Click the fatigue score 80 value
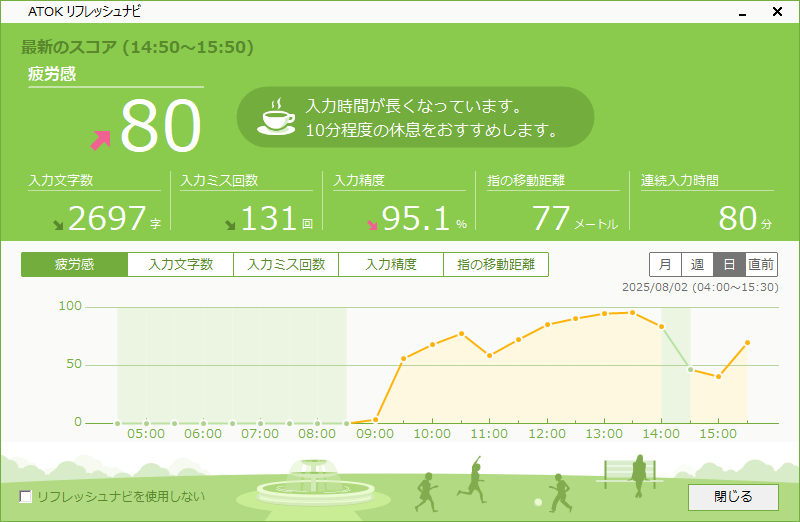 (160, 126)
